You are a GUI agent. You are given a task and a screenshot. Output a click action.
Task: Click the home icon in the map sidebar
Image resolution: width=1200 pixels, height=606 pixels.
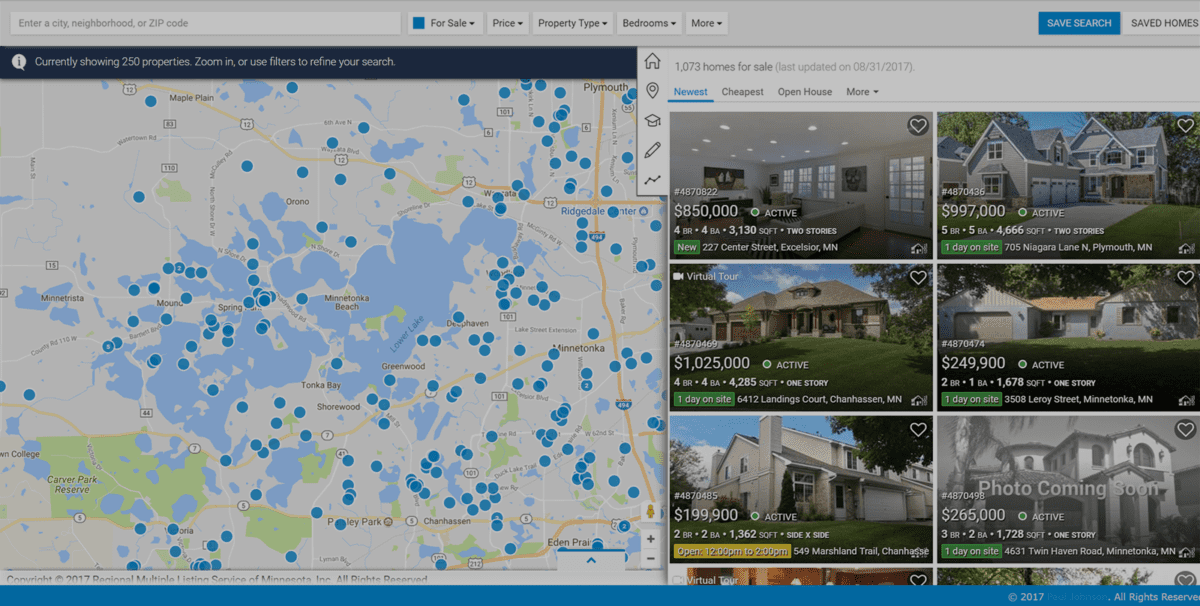pyautogui.click(x=652, y=61)
